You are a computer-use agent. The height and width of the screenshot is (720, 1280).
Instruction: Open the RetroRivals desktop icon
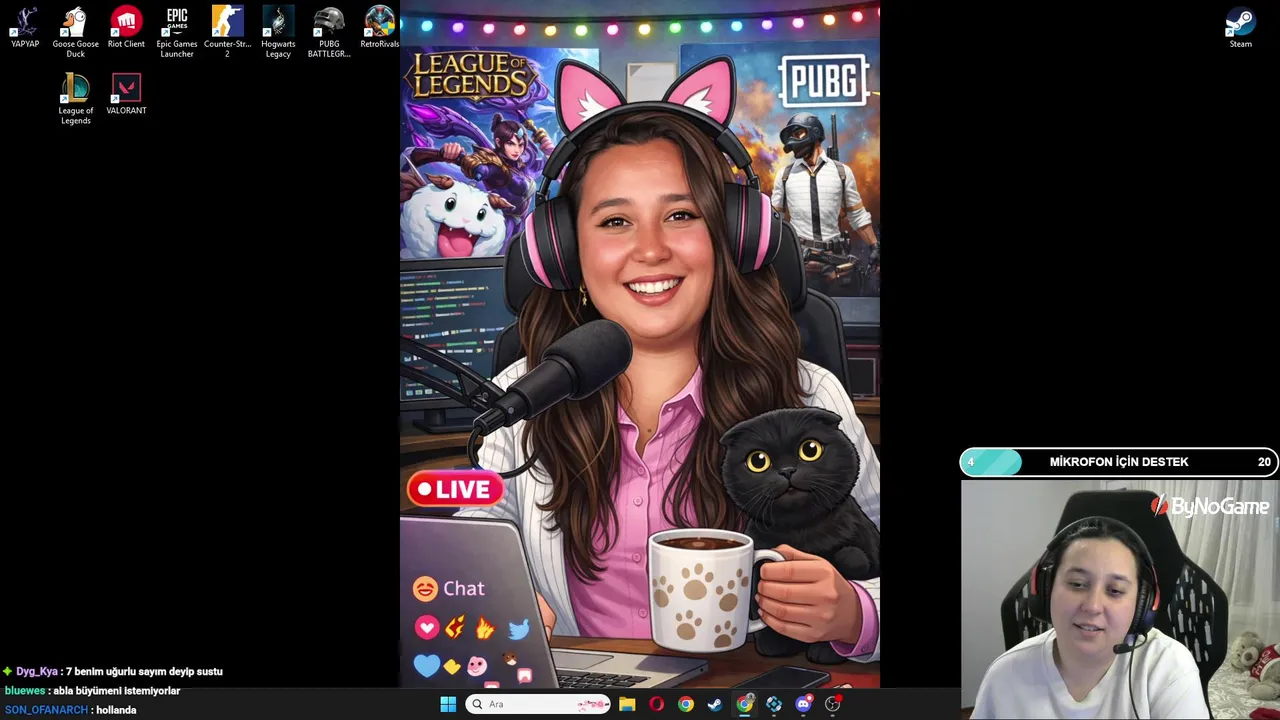click(x=379, y=28)
